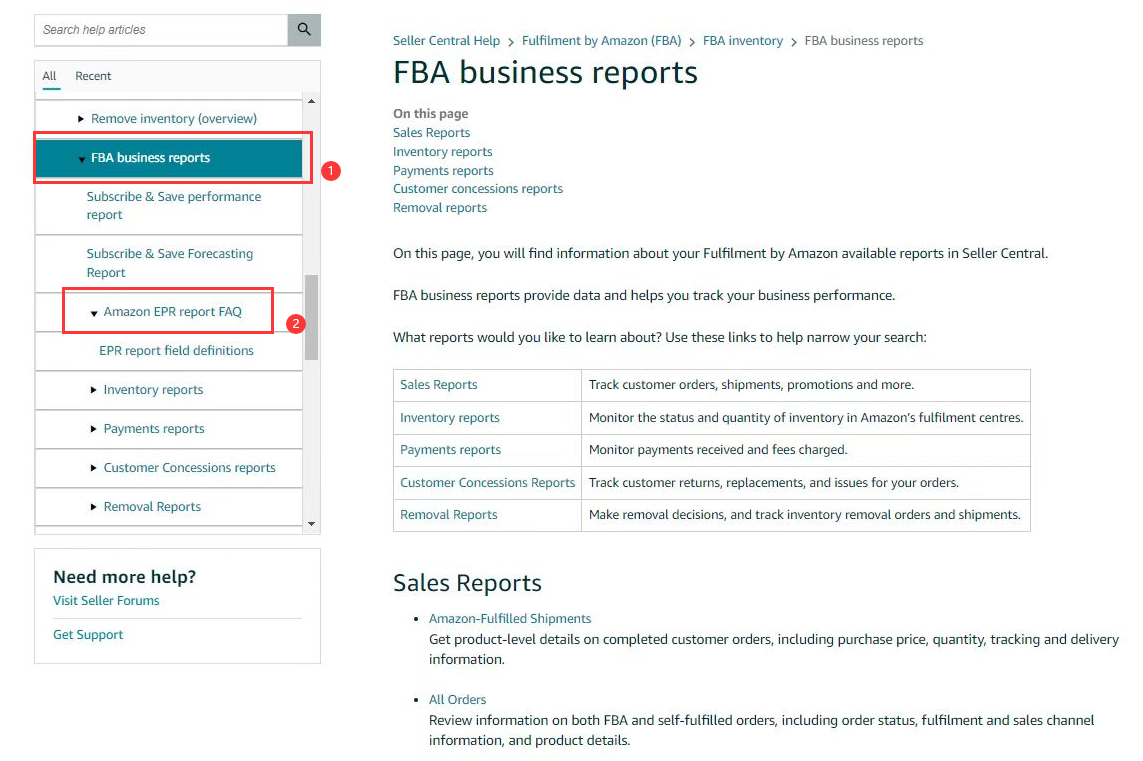Click sidebar scrollbar up arrow
The height and width of the screenshot is (761, 1143).
(x=311, y=101)
